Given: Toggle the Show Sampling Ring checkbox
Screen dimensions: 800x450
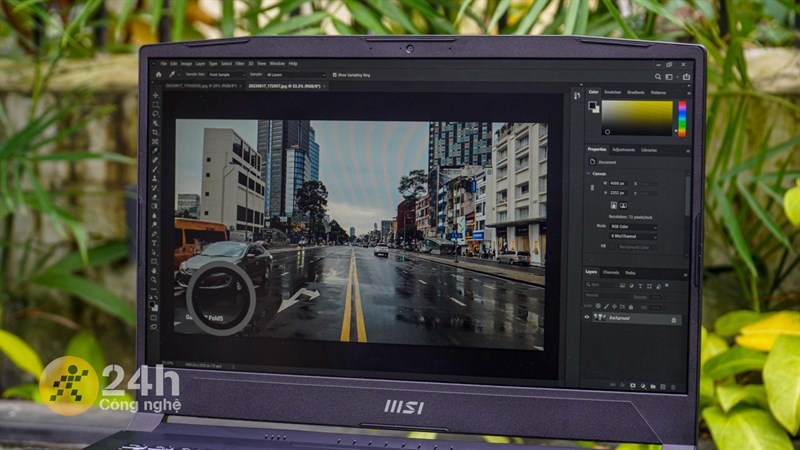Looking at the screenshot, I should (x=332, y=75).
